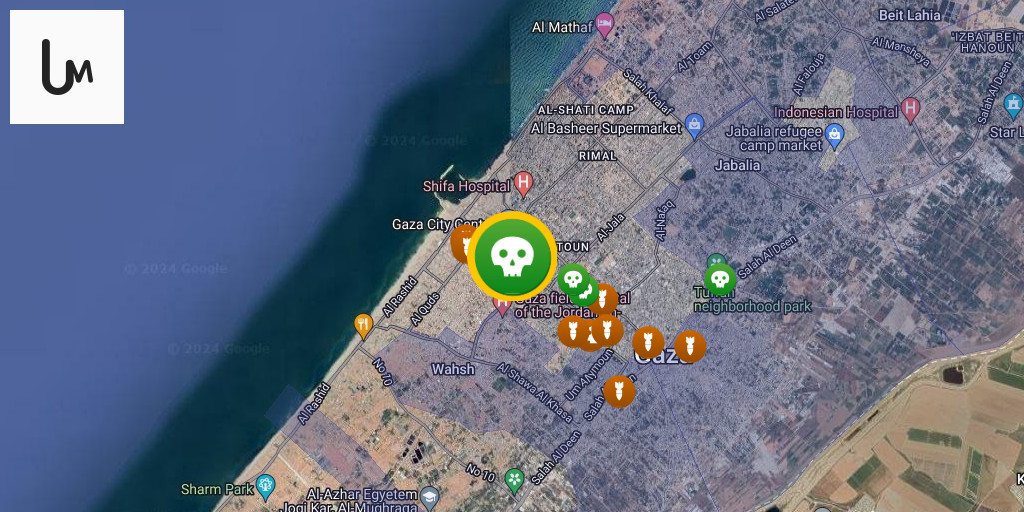Click the Al Basheer Supermarket shopping pin
The image size is (1024, 512).
tap(694, 126)
